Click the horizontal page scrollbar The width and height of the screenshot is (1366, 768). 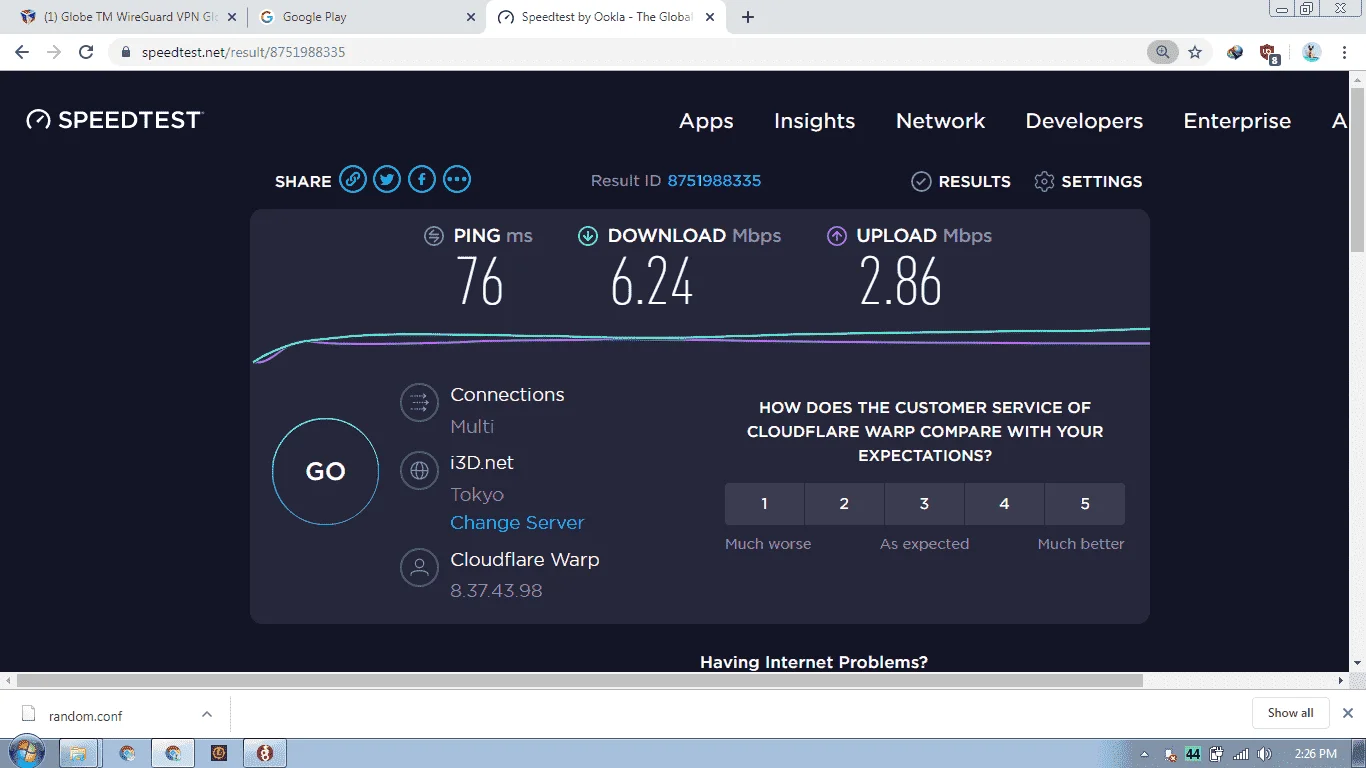pyautogui.click(x=580, y=680)
